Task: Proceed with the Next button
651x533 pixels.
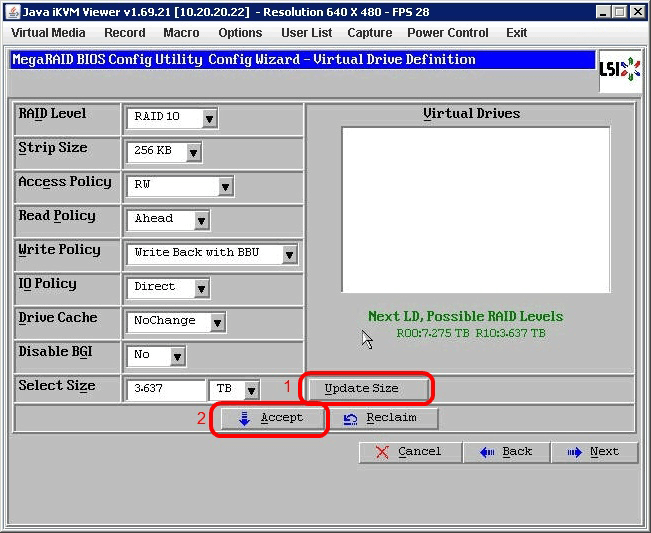Action: 593,452
